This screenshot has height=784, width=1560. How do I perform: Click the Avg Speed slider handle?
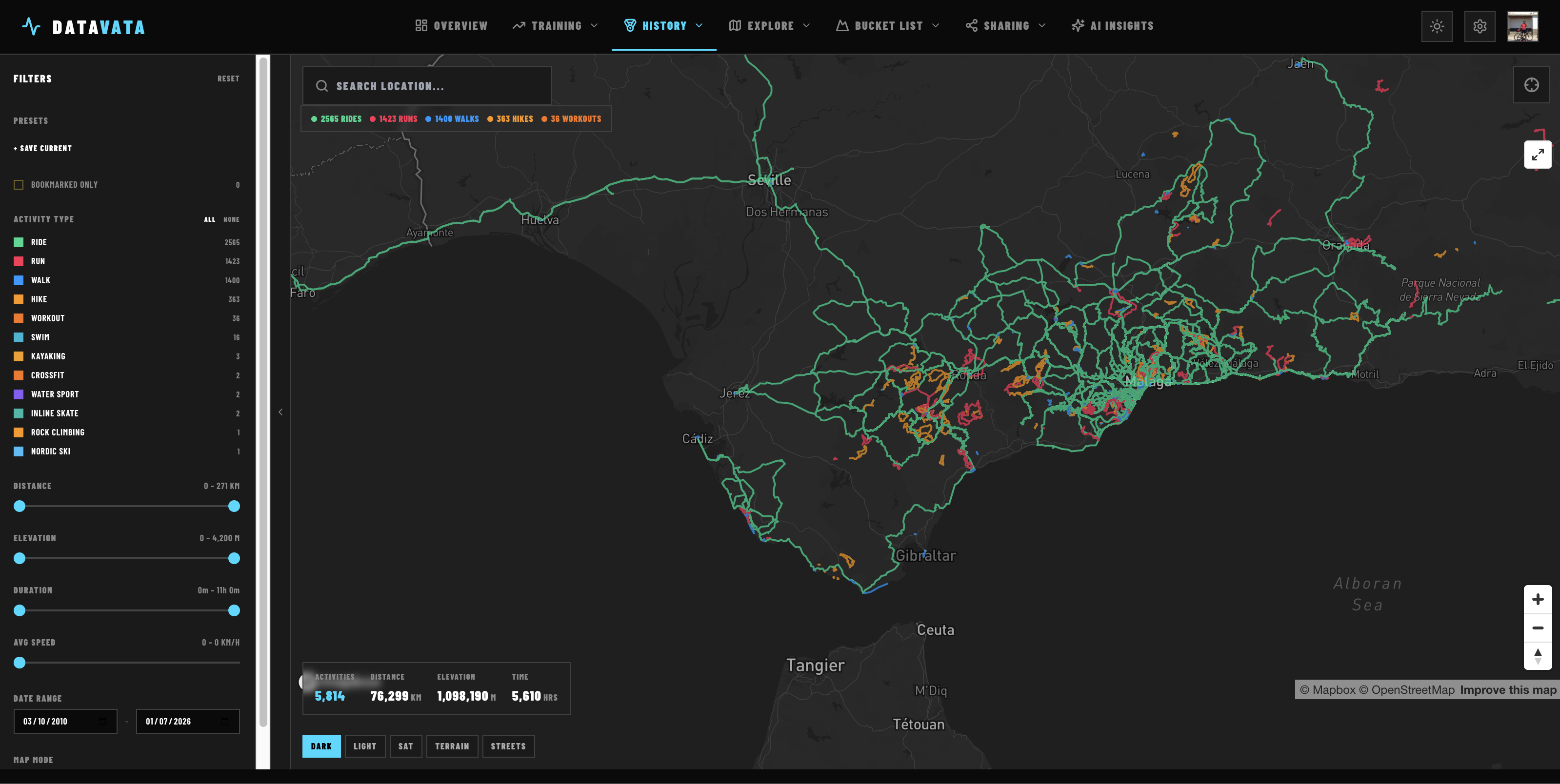[20, 662]
